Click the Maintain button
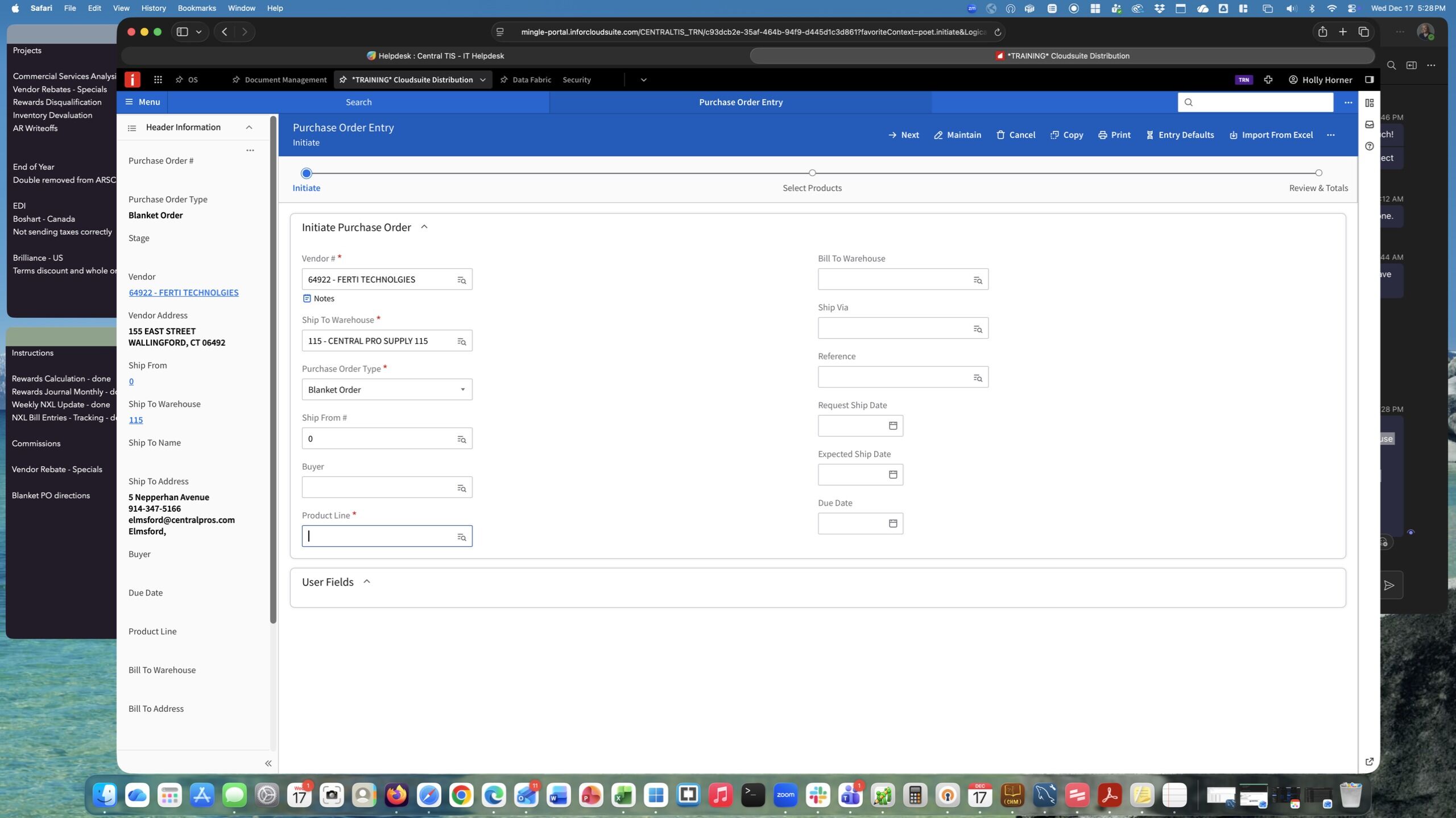Image resolution: width=1456 pixels, height=818 pixels. (957, 135)
